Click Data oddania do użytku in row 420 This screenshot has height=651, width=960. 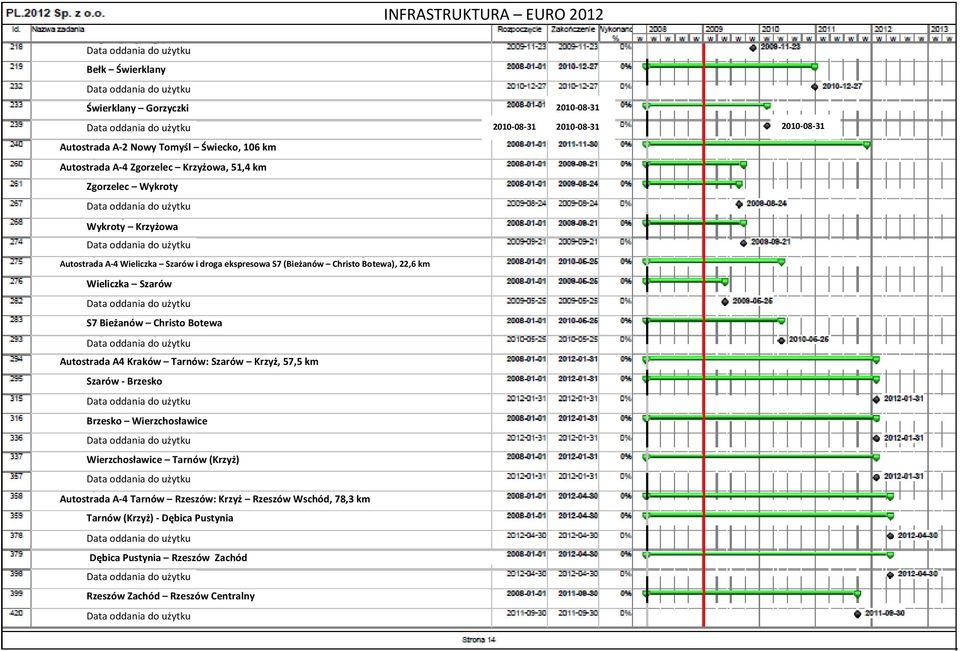[x=138, y=616]
